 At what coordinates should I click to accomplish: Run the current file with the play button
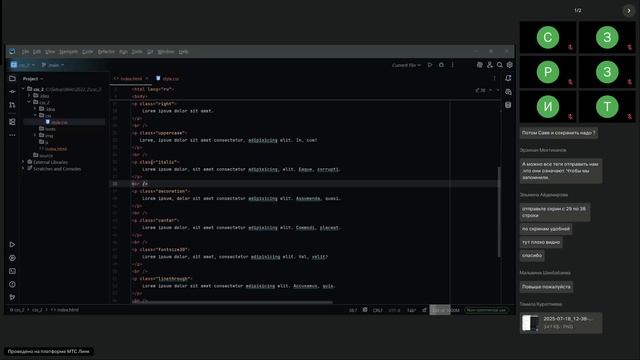coord(430,65)
